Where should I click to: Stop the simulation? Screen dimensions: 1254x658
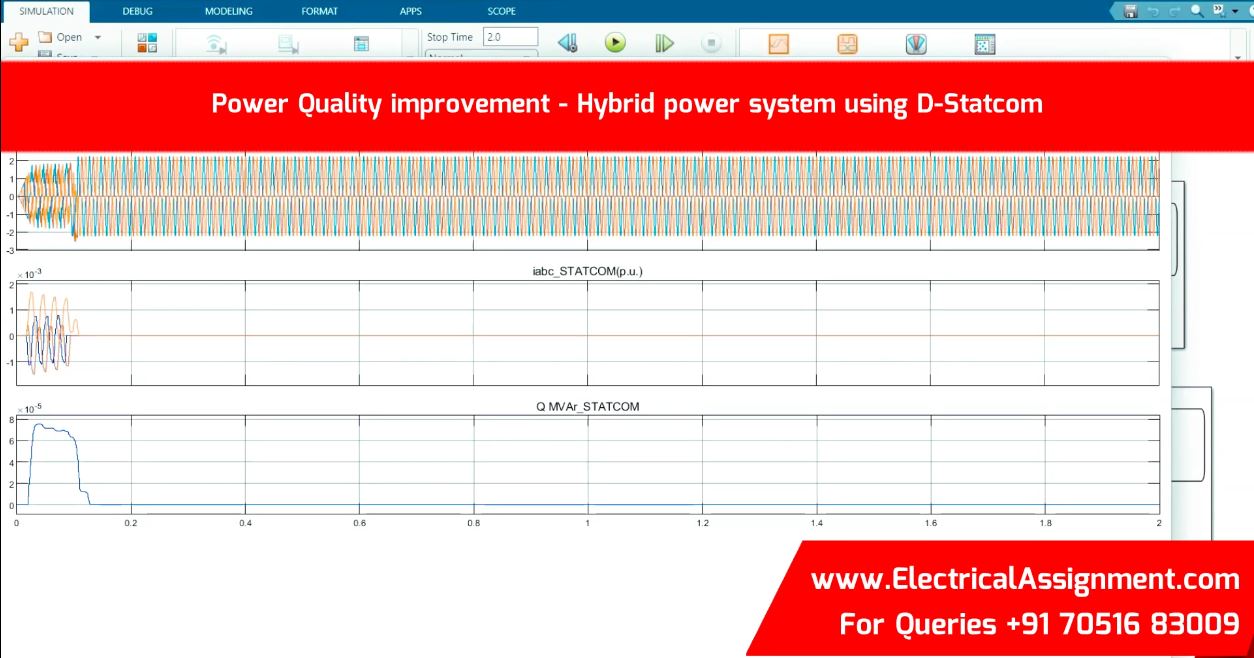[x=711, y=43]
